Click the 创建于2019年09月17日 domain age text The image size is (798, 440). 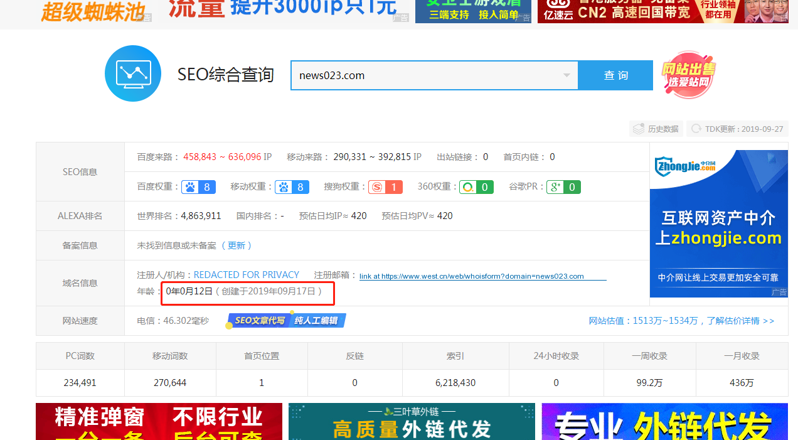point(269,291)
